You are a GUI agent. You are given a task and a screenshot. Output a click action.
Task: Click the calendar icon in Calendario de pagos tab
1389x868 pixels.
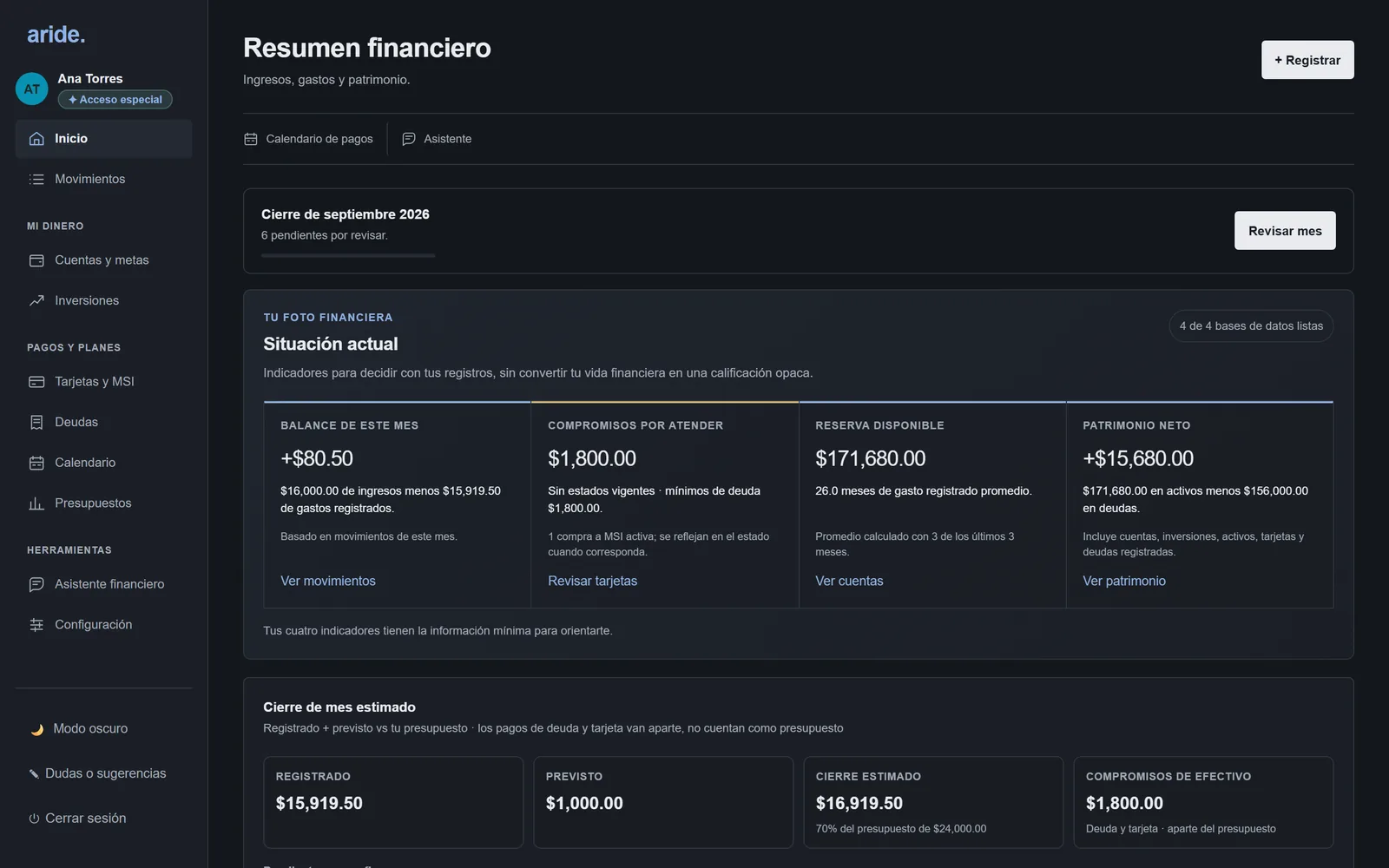(x=251, y=139)
